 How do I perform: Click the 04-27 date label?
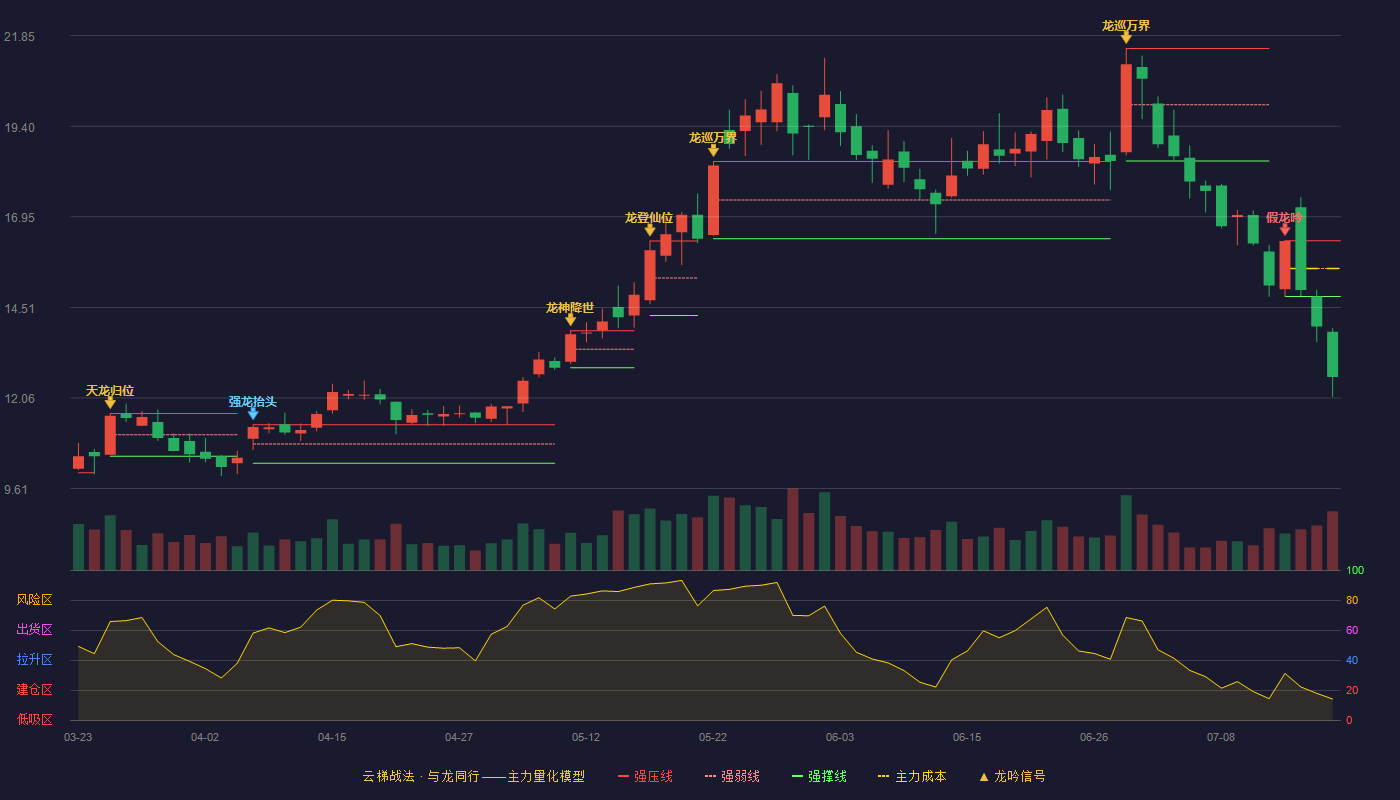[459, 737]
